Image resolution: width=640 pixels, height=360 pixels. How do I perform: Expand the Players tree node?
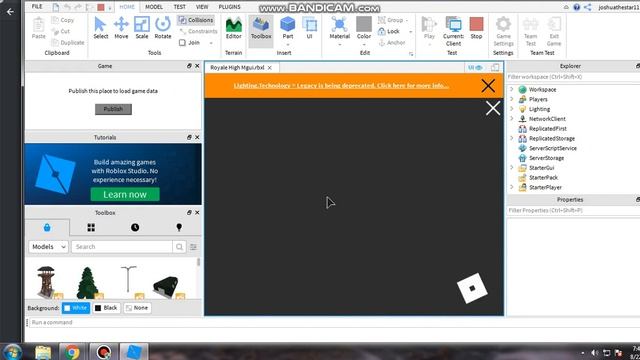point(511,99)
